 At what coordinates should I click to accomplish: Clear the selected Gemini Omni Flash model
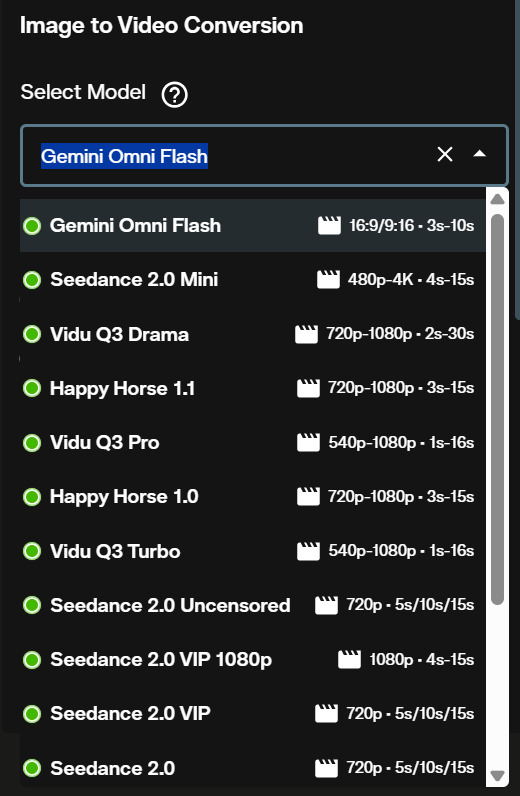pos(445,154)
